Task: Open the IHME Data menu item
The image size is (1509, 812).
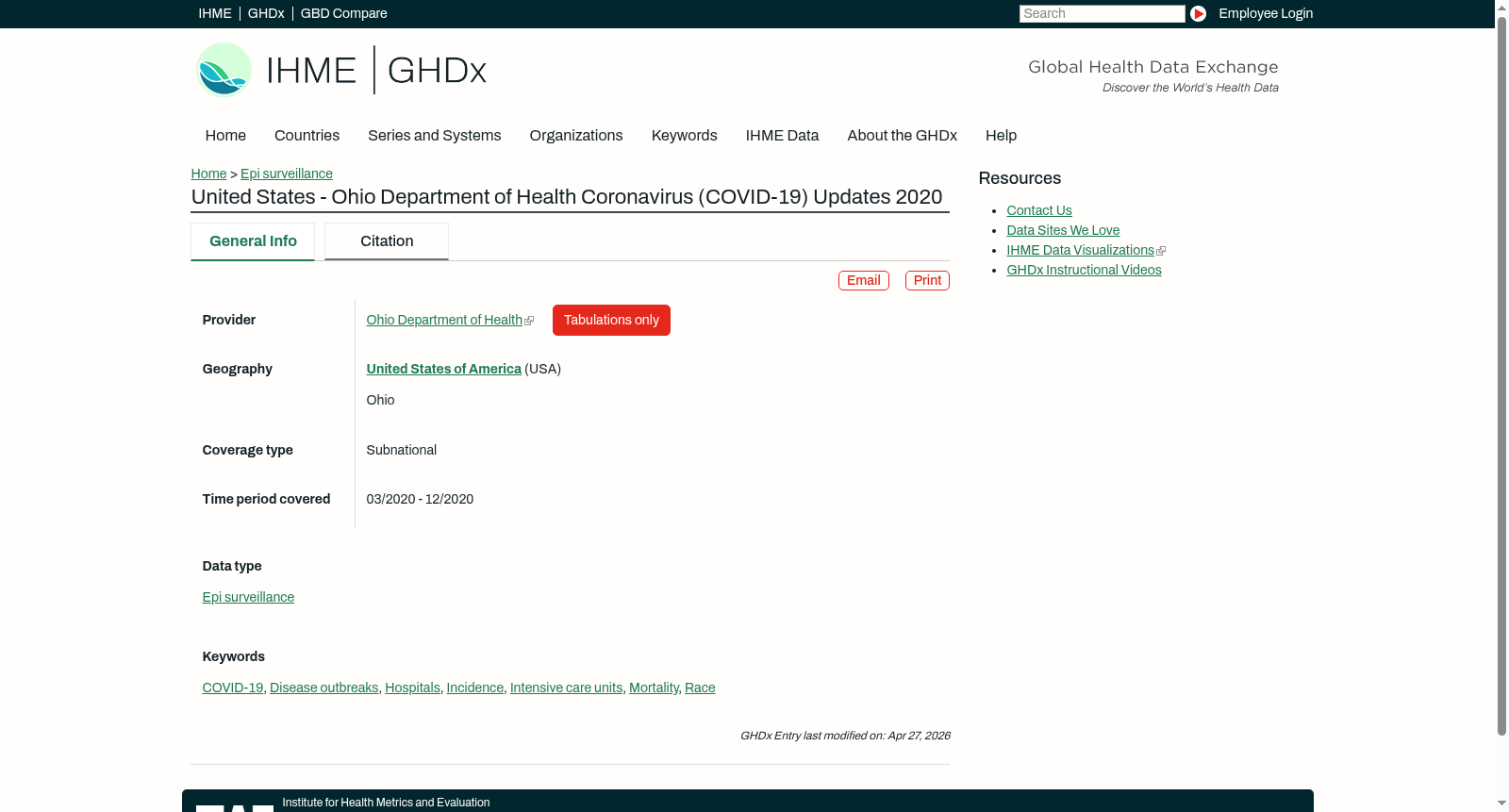Action: pos(782,136)
